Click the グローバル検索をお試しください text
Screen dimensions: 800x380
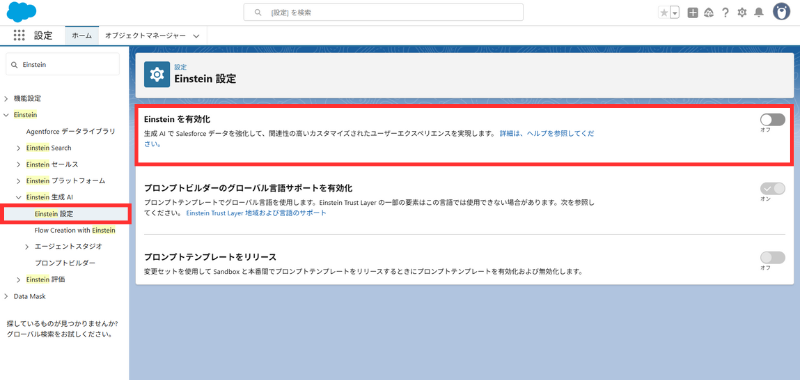tap(60, 335)
